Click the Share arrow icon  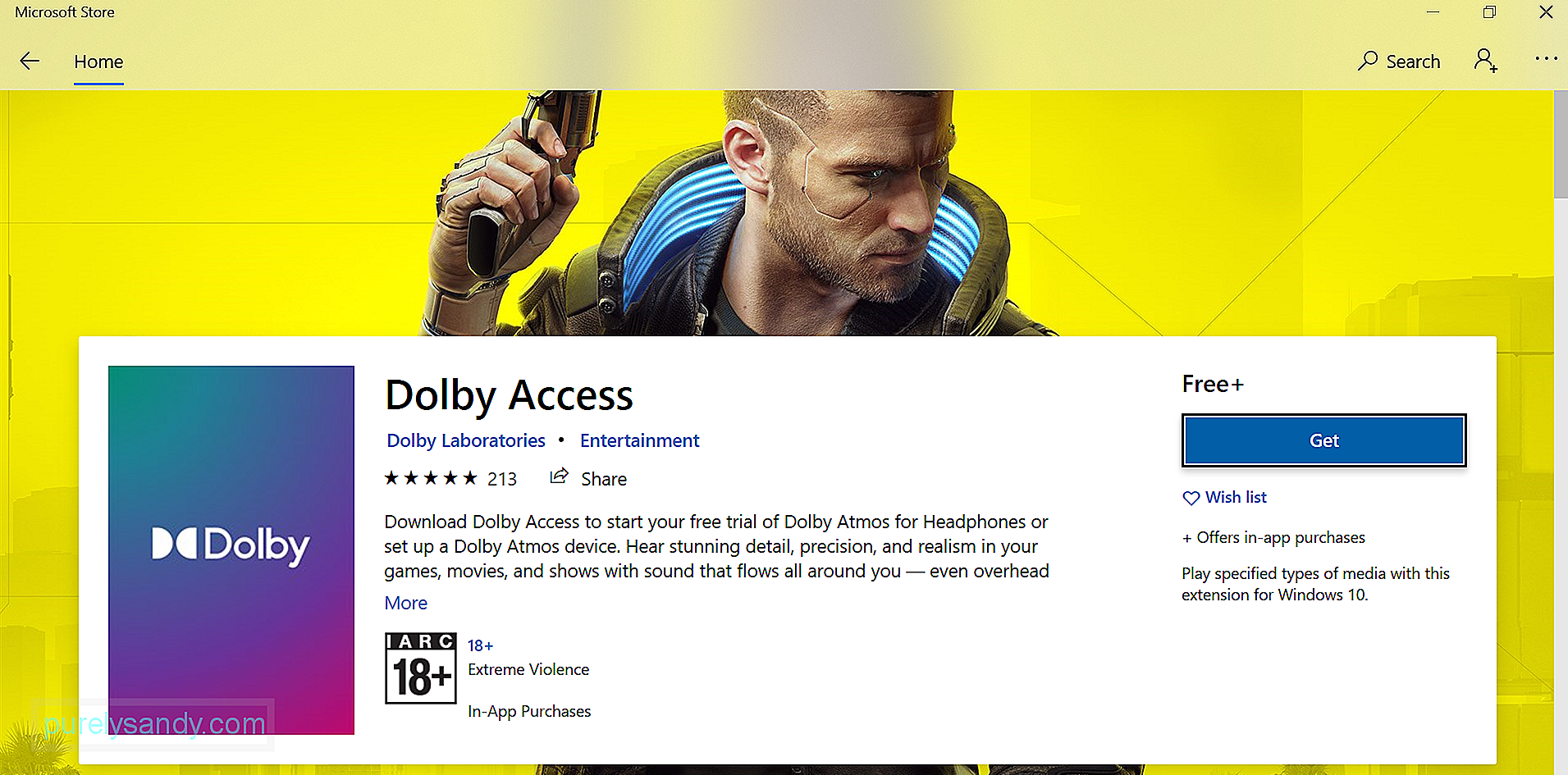coord(559,476)
